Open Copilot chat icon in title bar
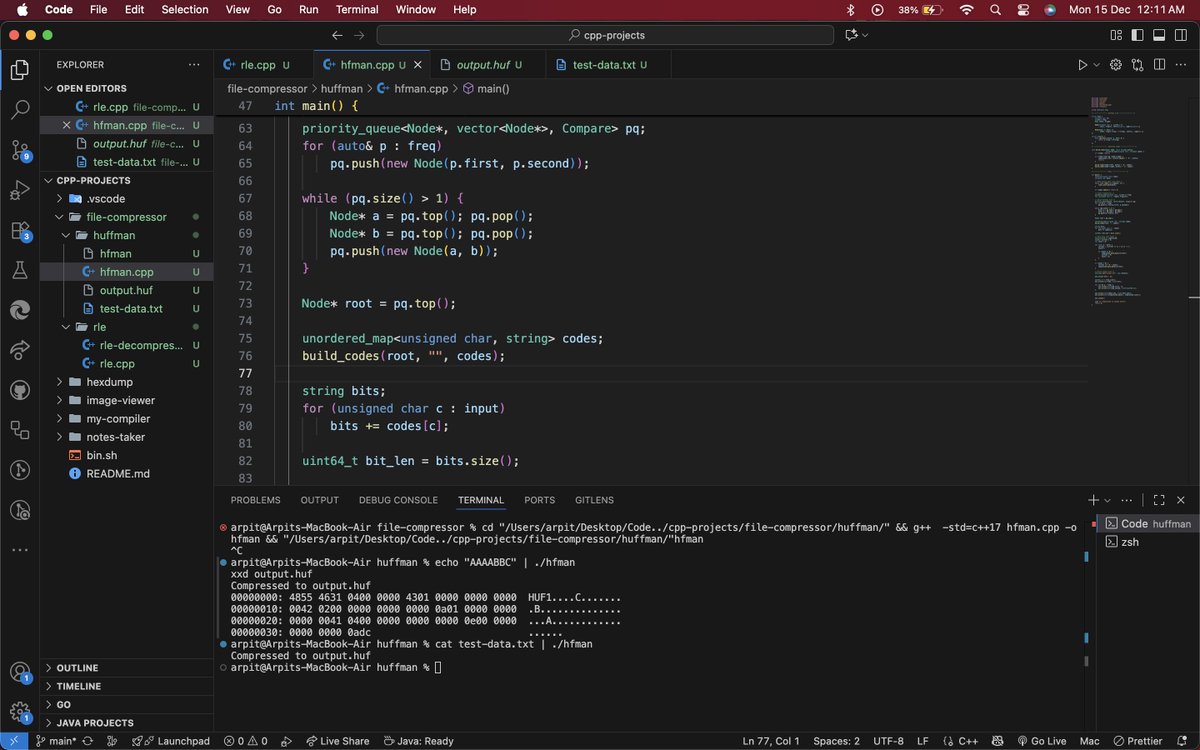 coord(851,35)
